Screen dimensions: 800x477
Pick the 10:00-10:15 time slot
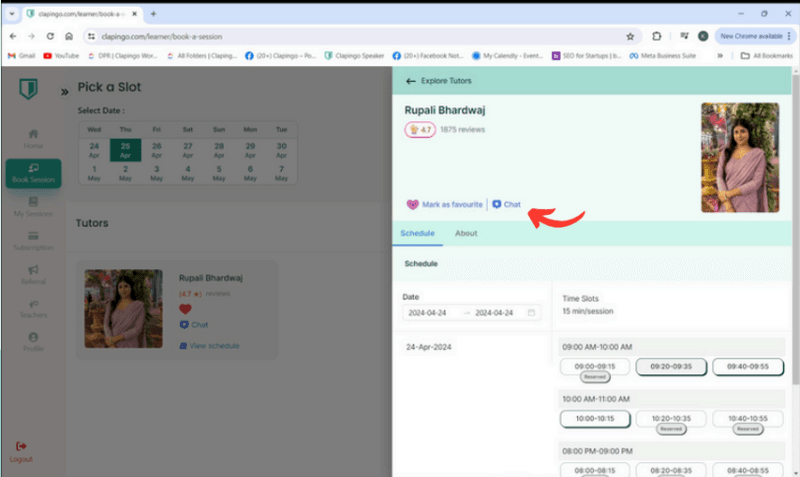click(595, 418)
